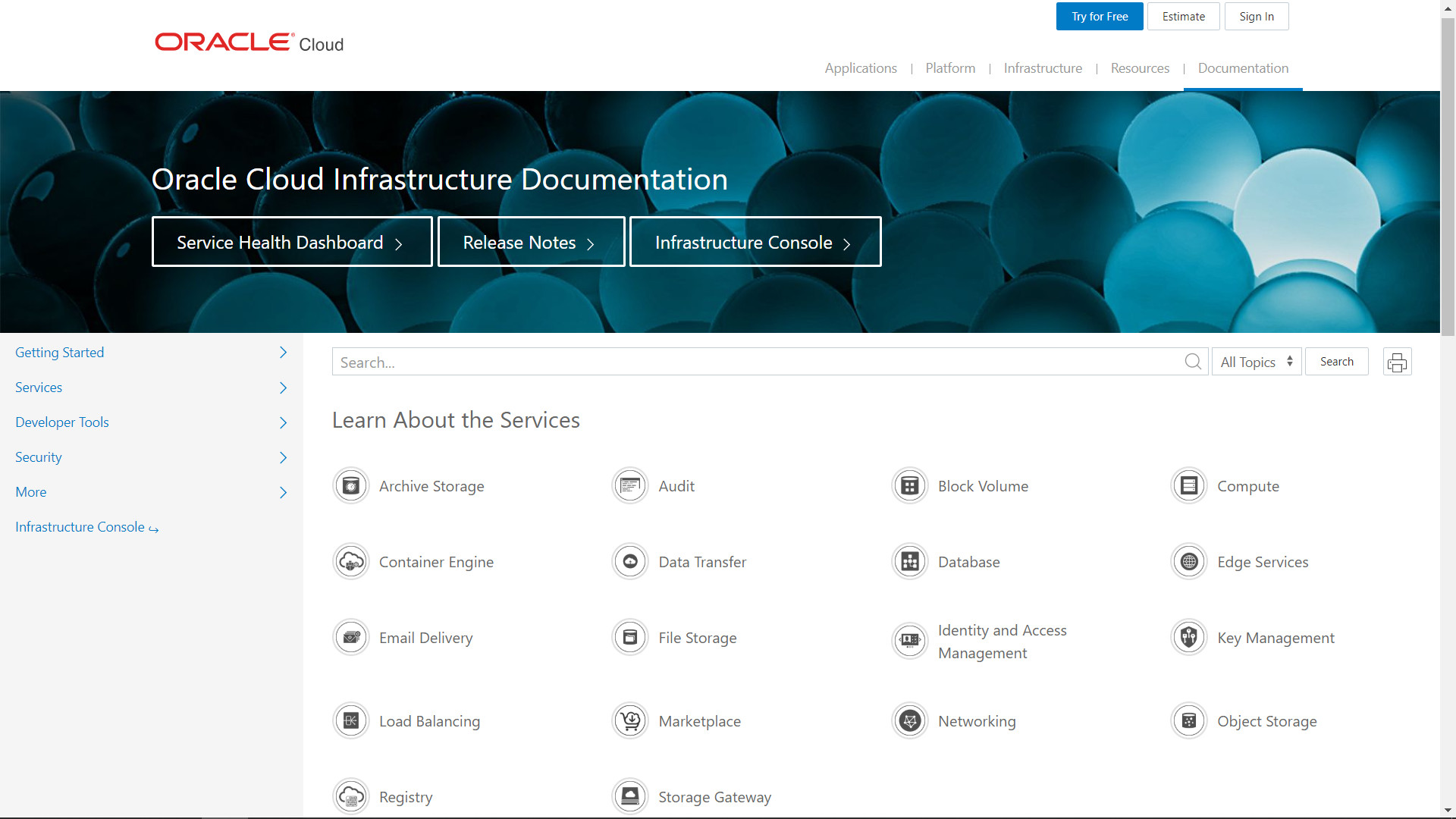Click the magnifying glass search icon
The height and width of the screenshot is (819, 1456).
click(1193, 362)
